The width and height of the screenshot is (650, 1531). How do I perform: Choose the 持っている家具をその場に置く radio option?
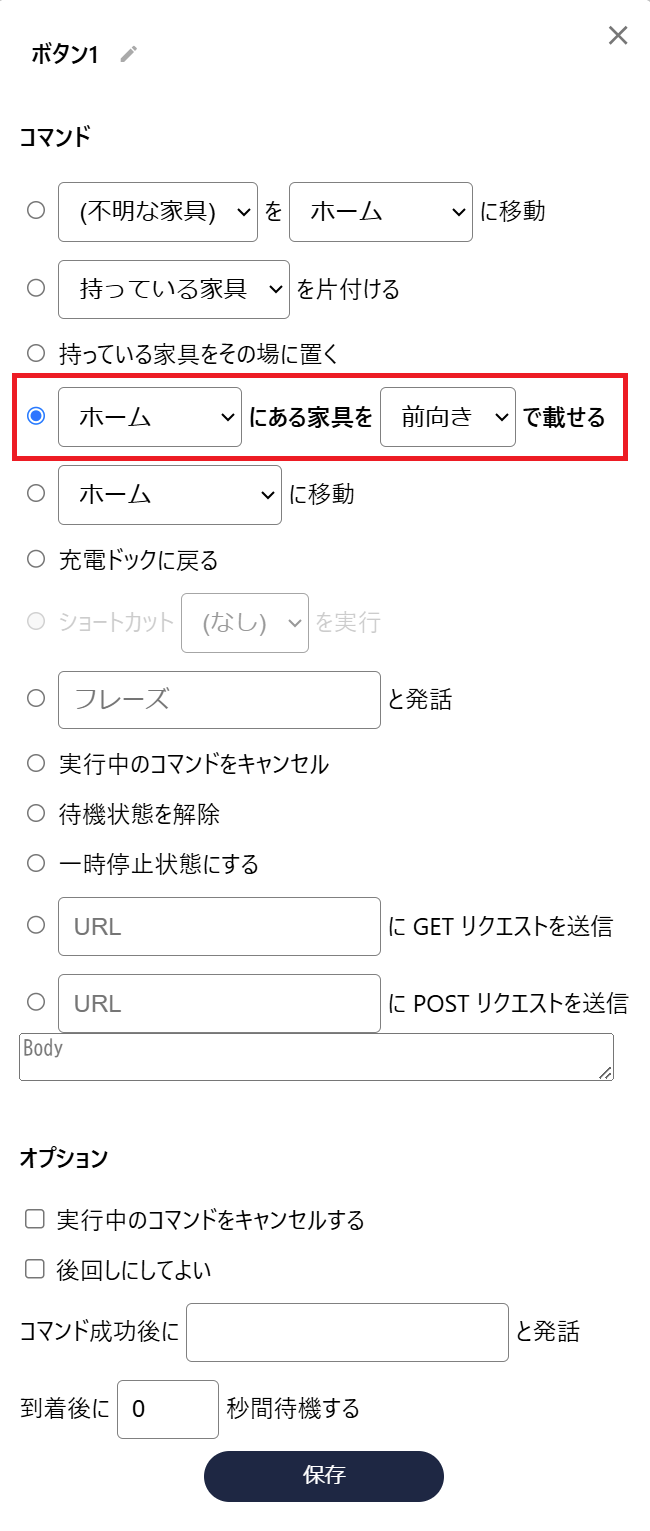pyautogui.click(x=37, y=352)
